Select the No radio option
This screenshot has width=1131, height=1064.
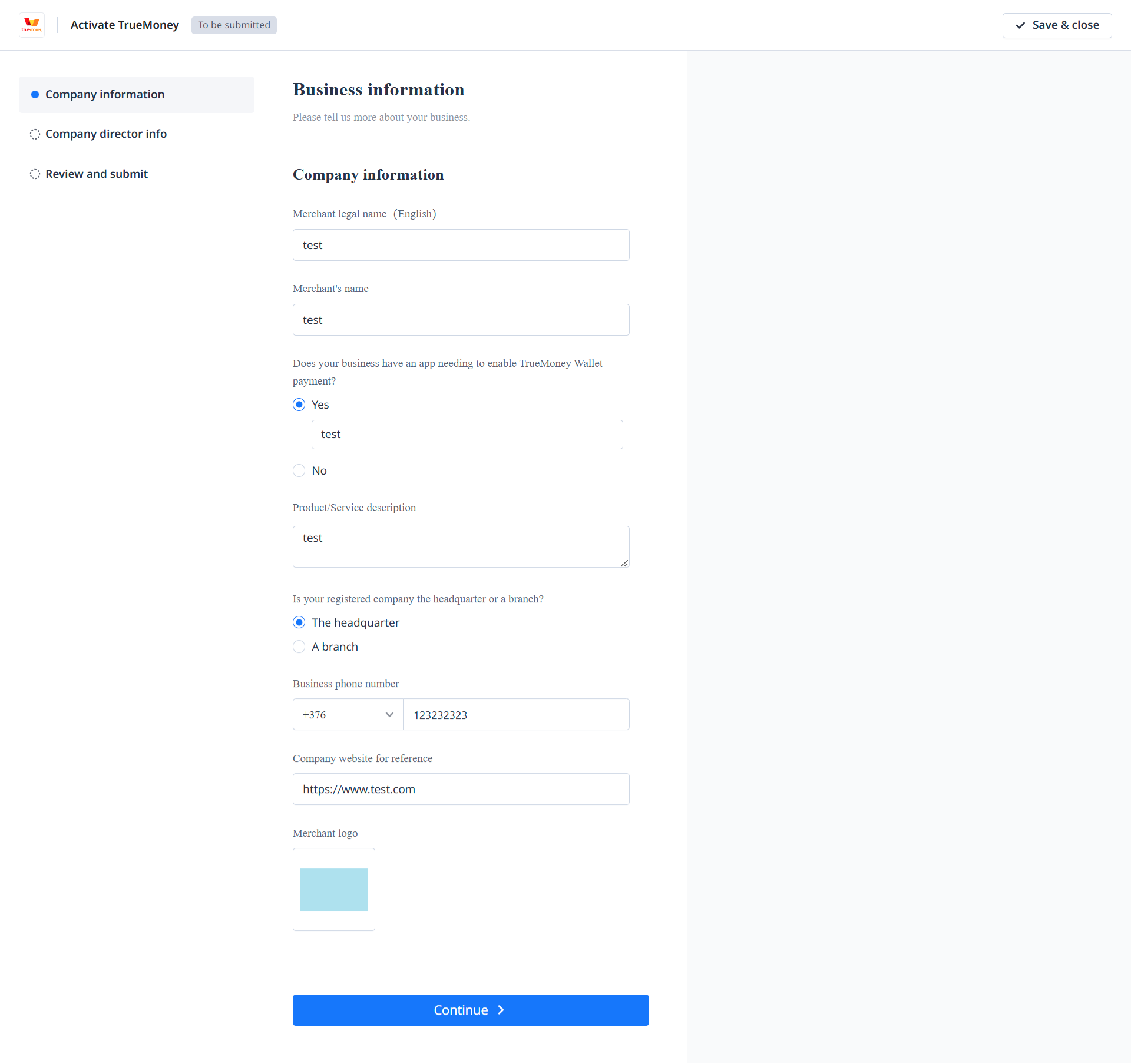(299, 470)
